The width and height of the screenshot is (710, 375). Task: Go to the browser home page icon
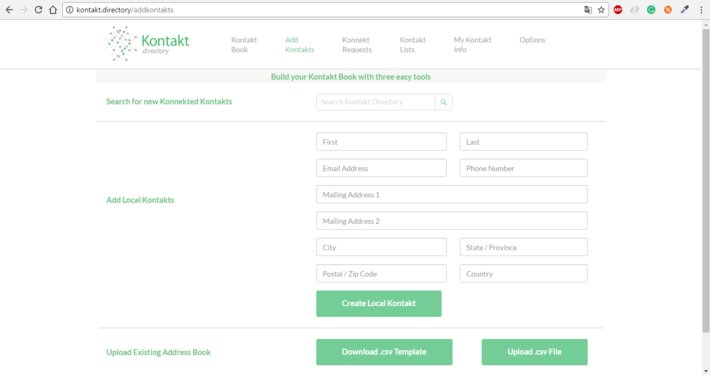pos(53,10)
